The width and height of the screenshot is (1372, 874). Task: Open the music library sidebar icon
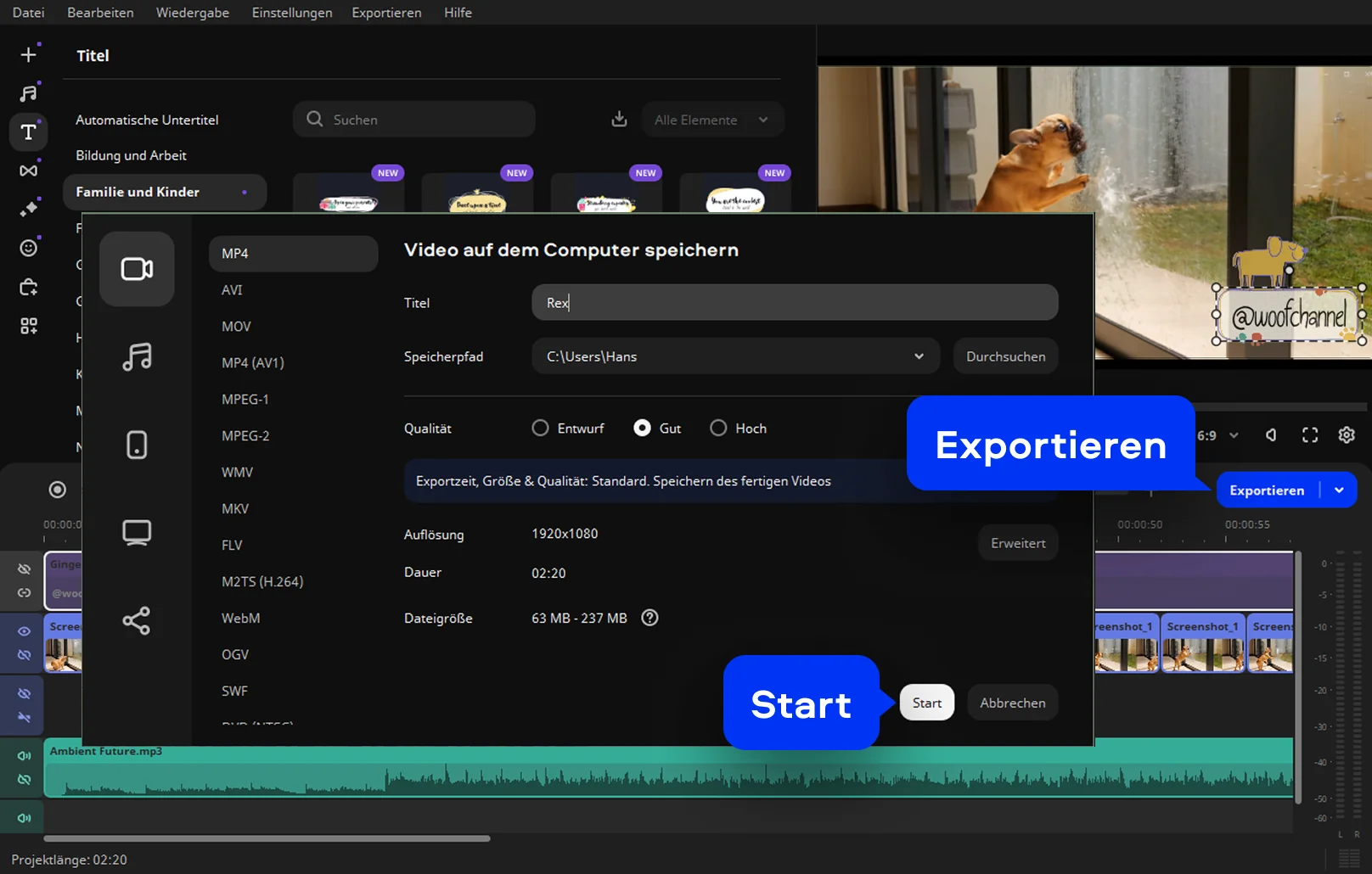29,93
